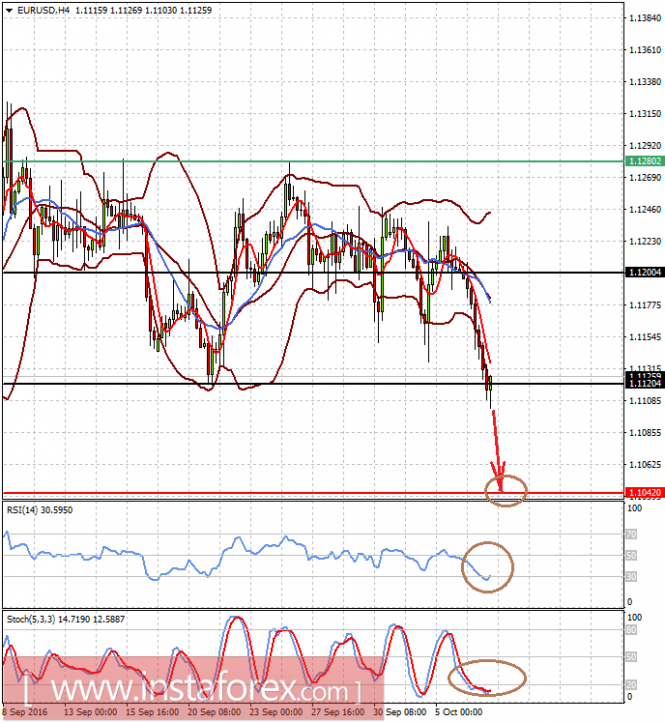Screen dimensions: 665x723
Task: Click the EURUSD,H4 symbol title text
Action: click(43, 10)
